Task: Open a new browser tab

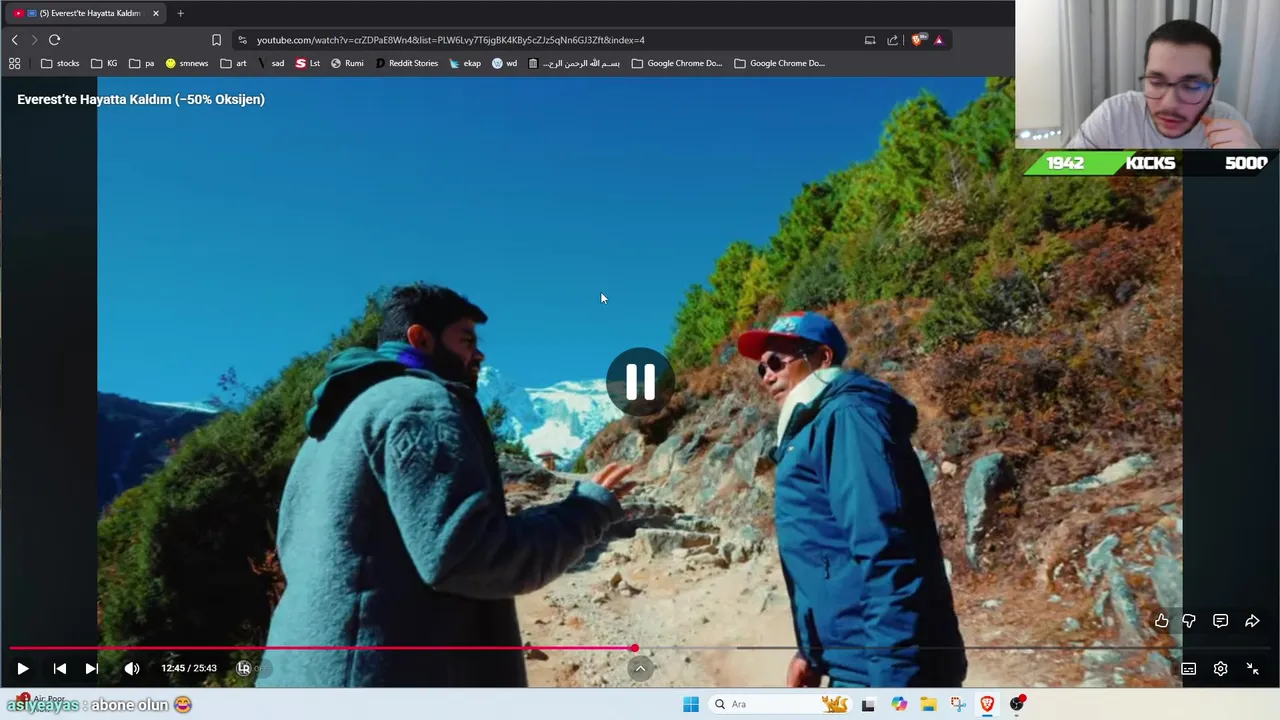Action: [x=180, y=13]
